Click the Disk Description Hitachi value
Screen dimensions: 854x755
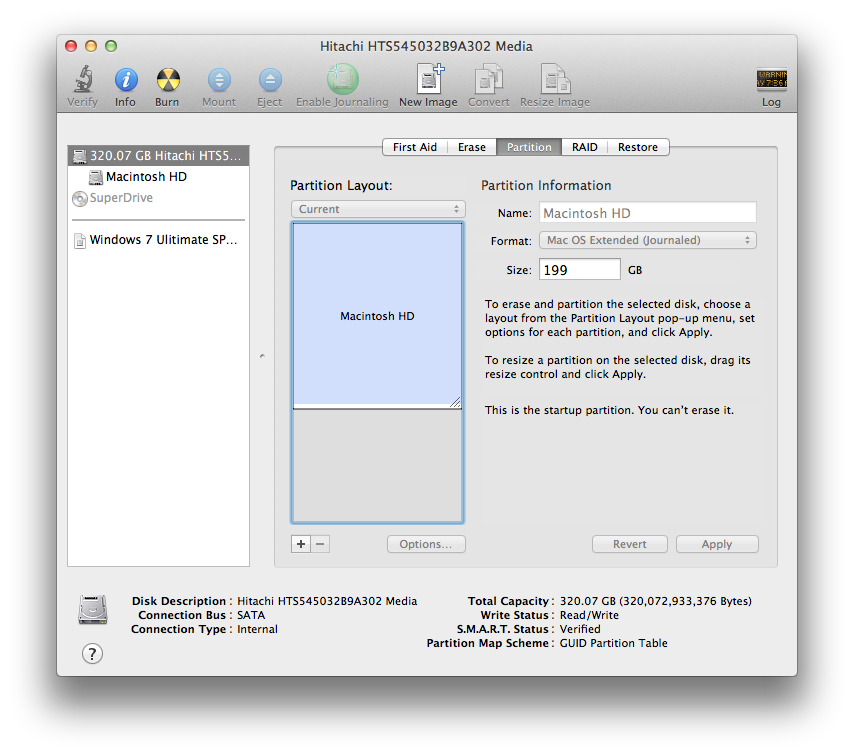coord(327,601)
